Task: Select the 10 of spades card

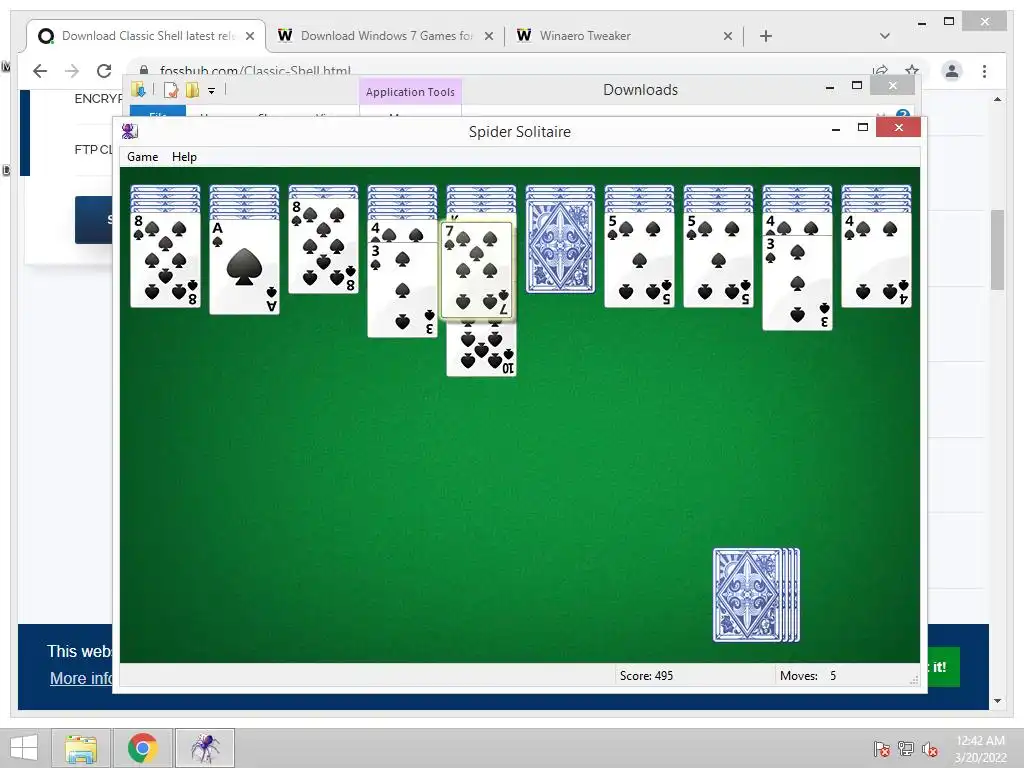Action: click(x=481, y=349)
